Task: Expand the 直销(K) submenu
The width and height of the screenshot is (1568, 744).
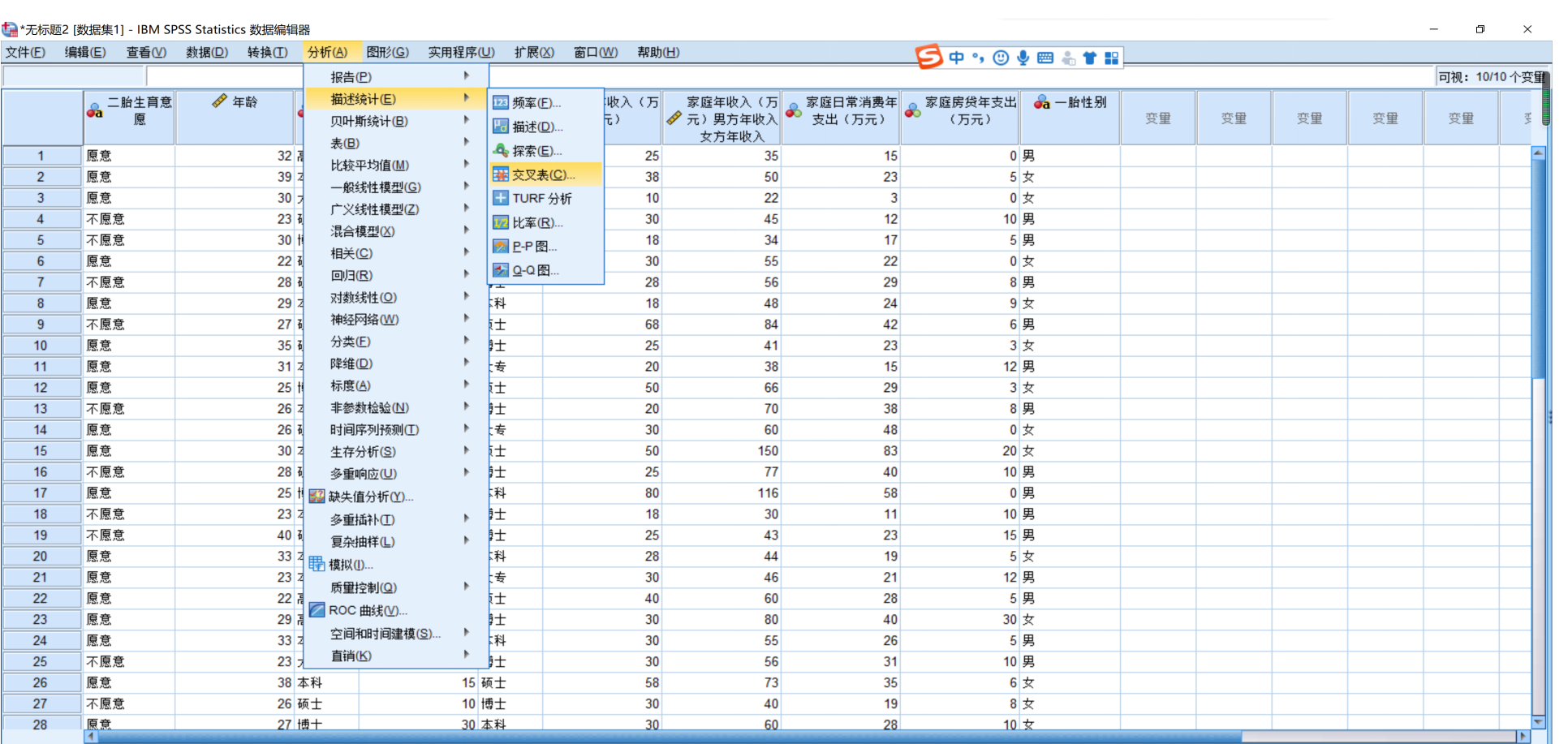Action: click(397, 656)
